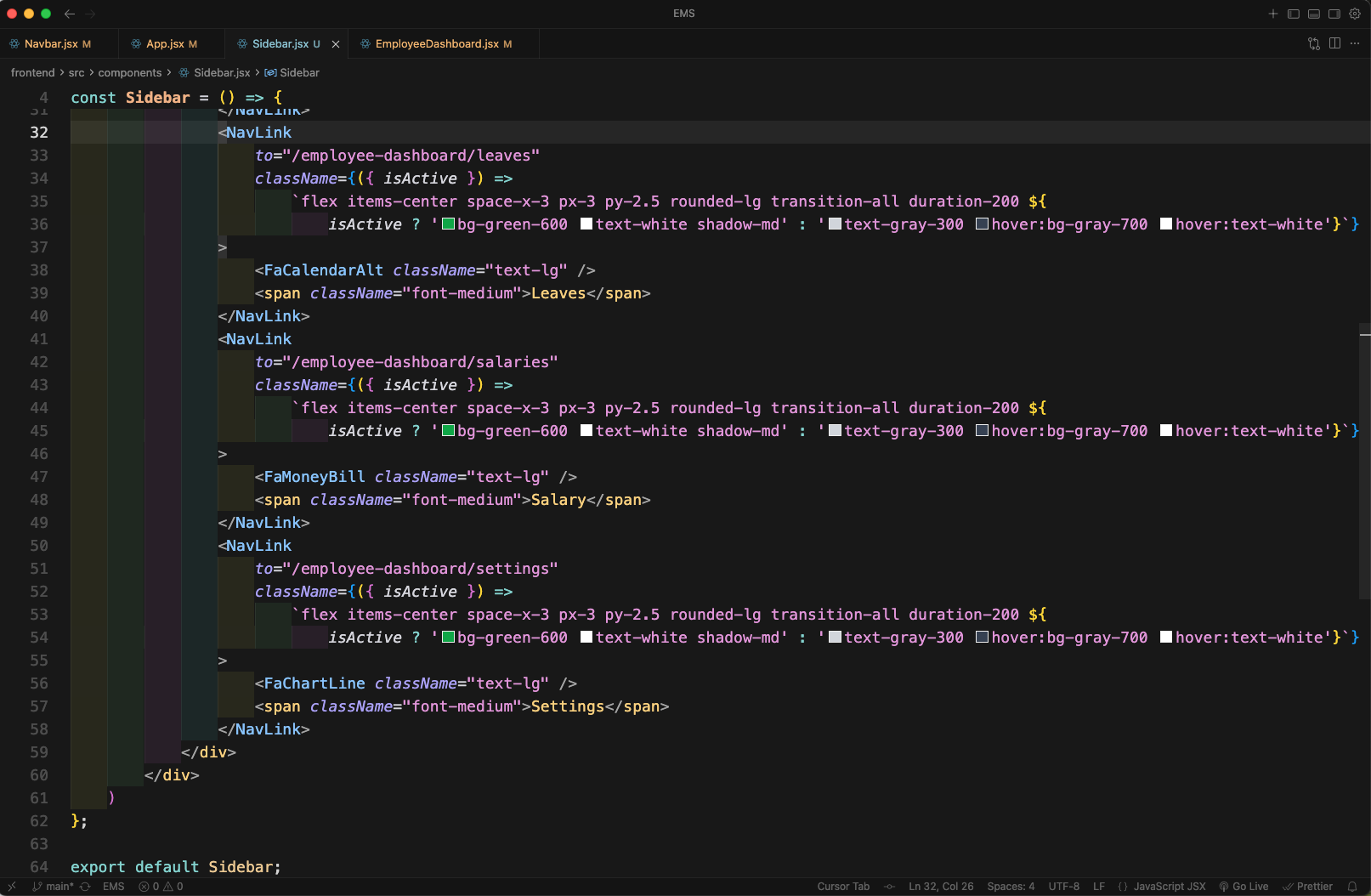Screen dimensions: 1371x896
Task: Click the bg-green-600 color swatch on line 36
Action: coord(448,224)
